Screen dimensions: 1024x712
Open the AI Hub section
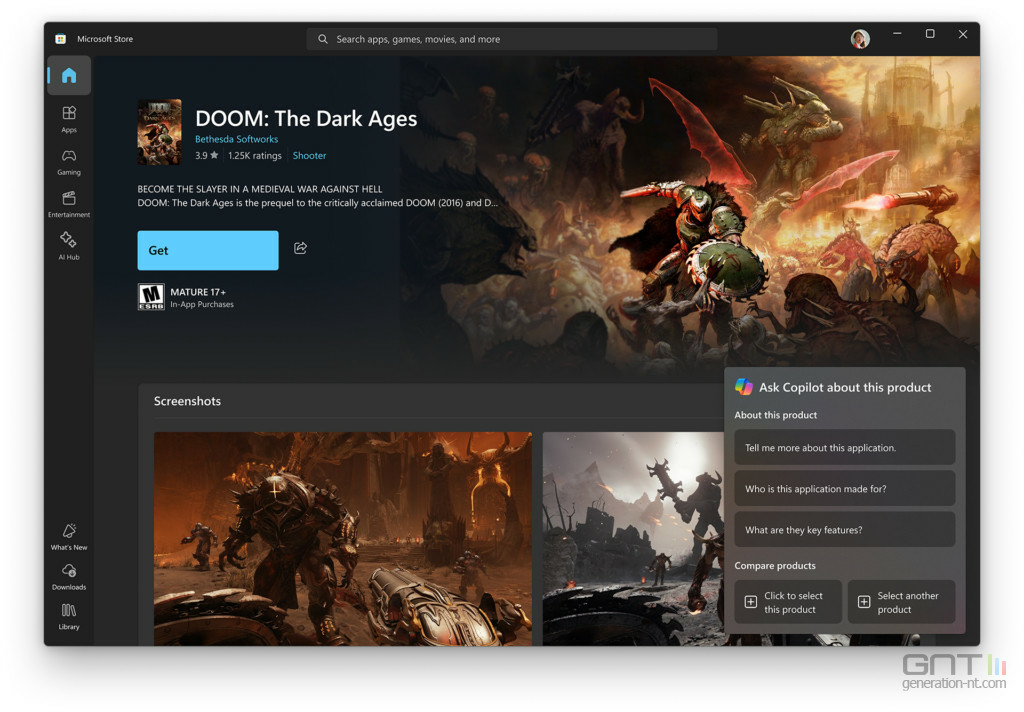coord(69,246)
